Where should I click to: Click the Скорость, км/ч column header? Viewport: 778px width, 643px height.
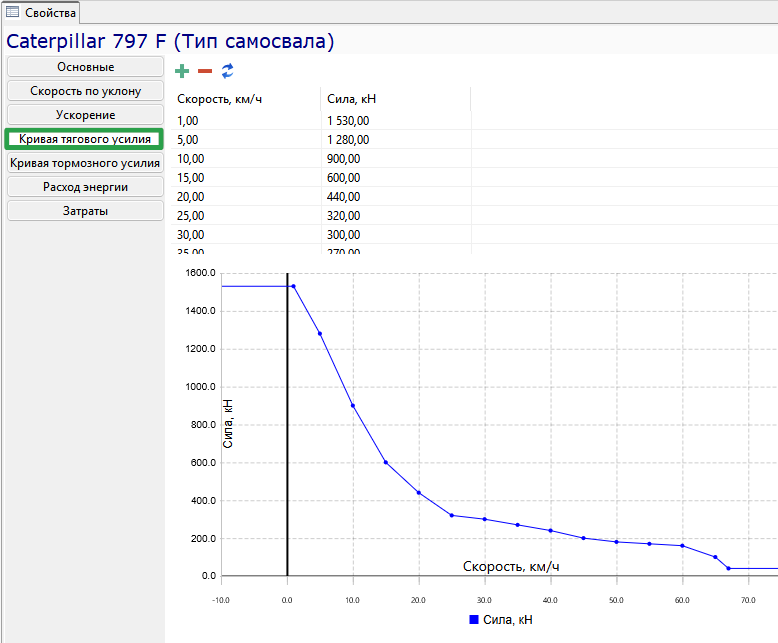pyautogui.click(x=246, y=99)
